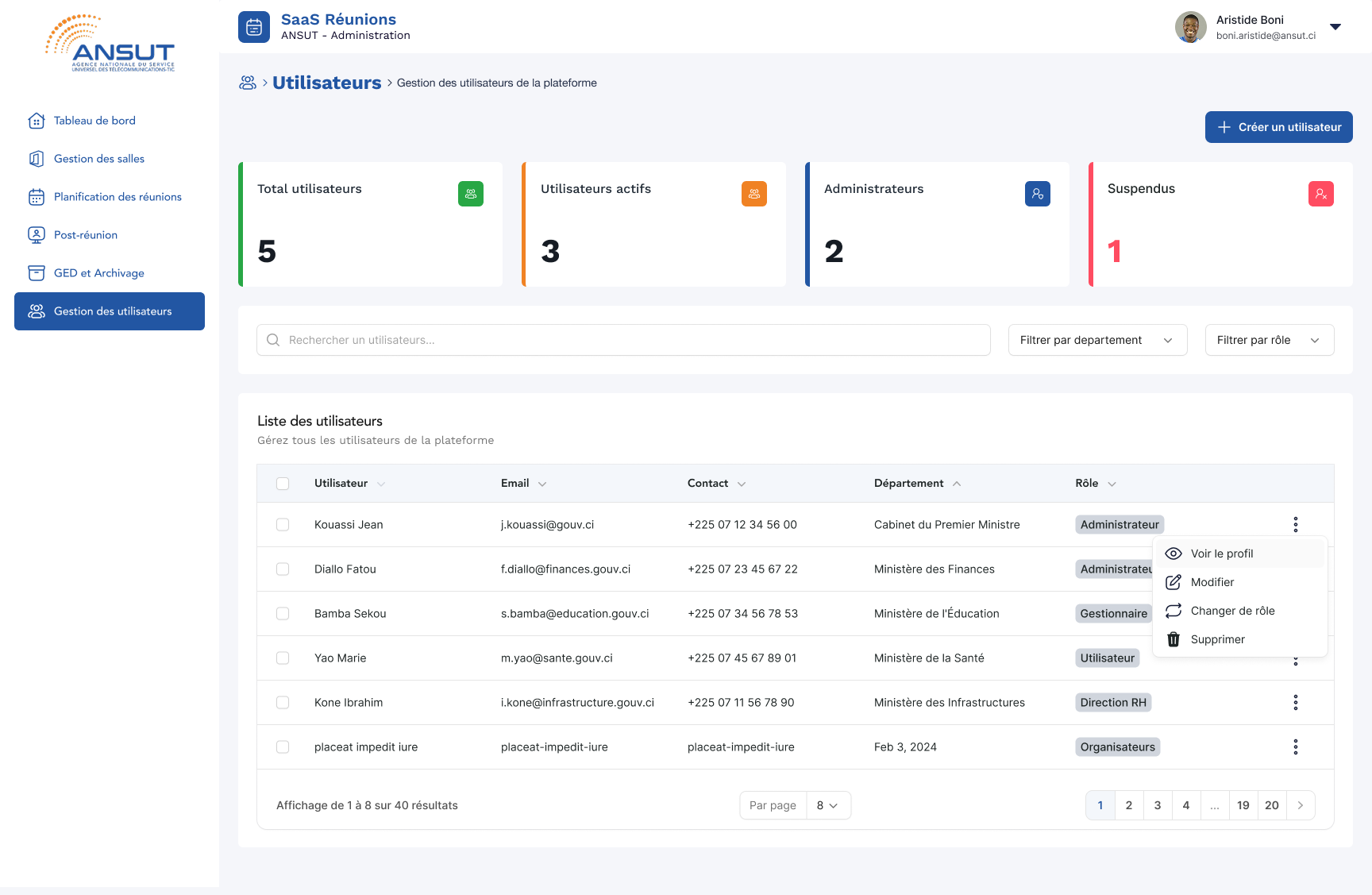Viewport: 1372px width, 895px height.
Task: Click the Planification des réunions calendar icon
Action: coord(37,197)
